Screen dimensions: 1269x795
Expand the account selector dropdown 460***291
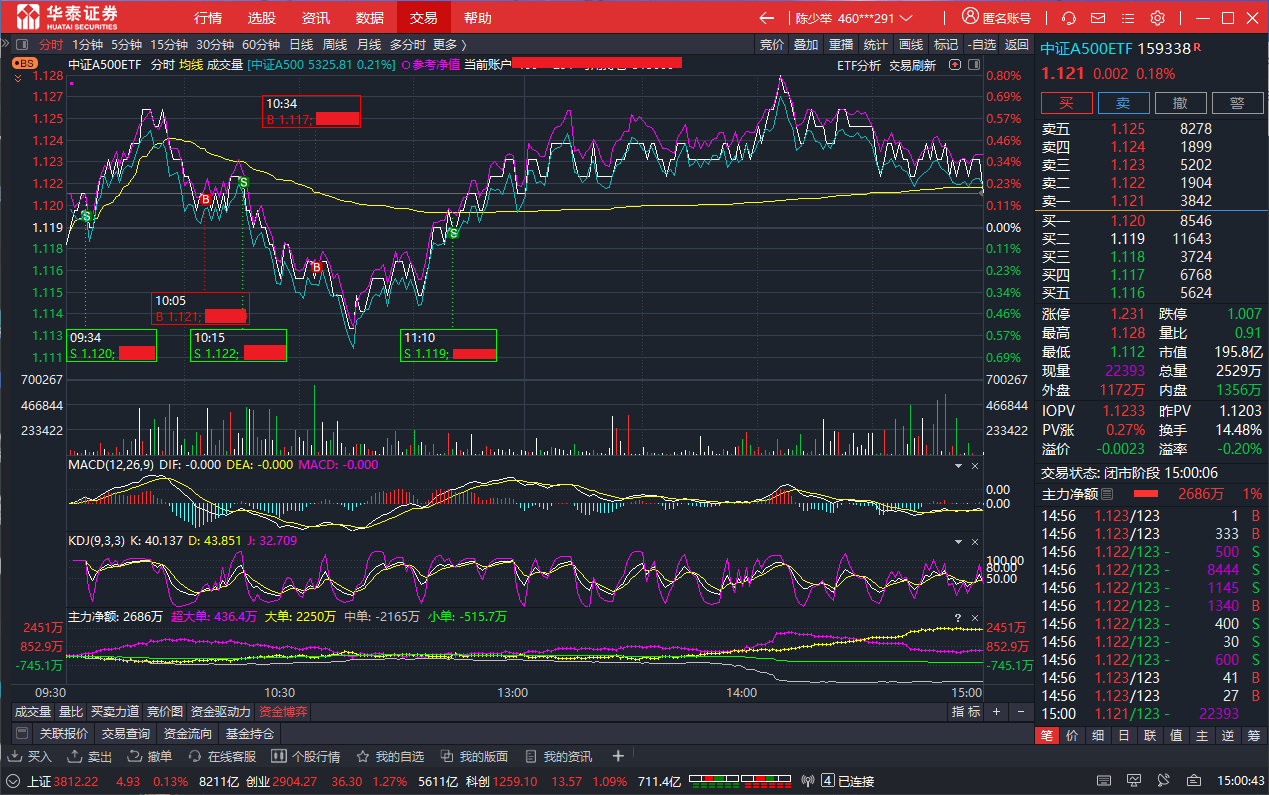coord(906,18)
